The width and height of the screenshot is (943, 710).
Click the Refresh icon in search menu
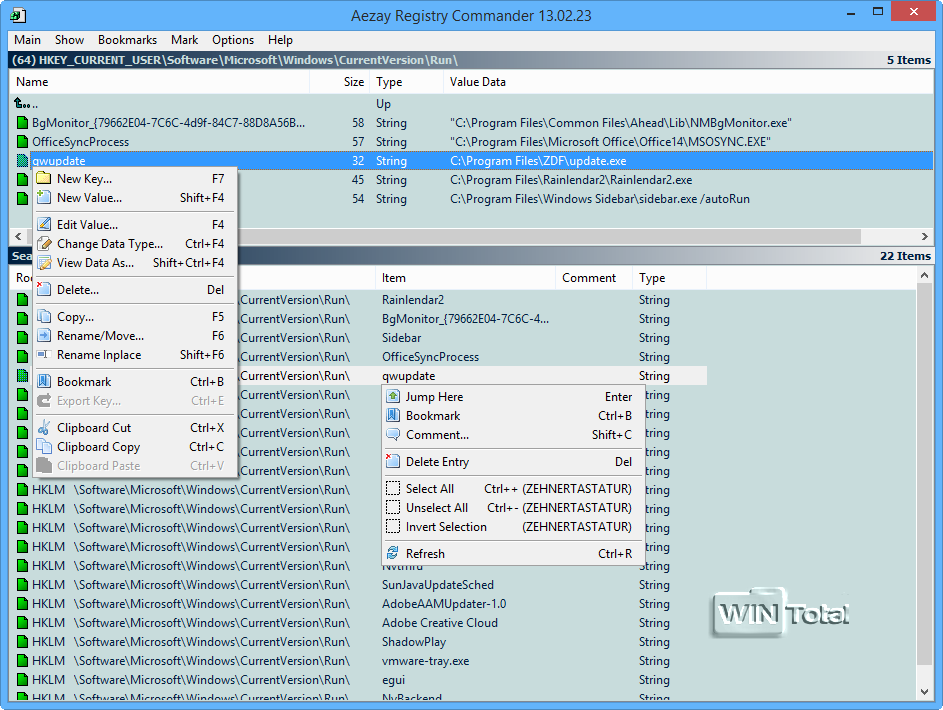(393, 554)
